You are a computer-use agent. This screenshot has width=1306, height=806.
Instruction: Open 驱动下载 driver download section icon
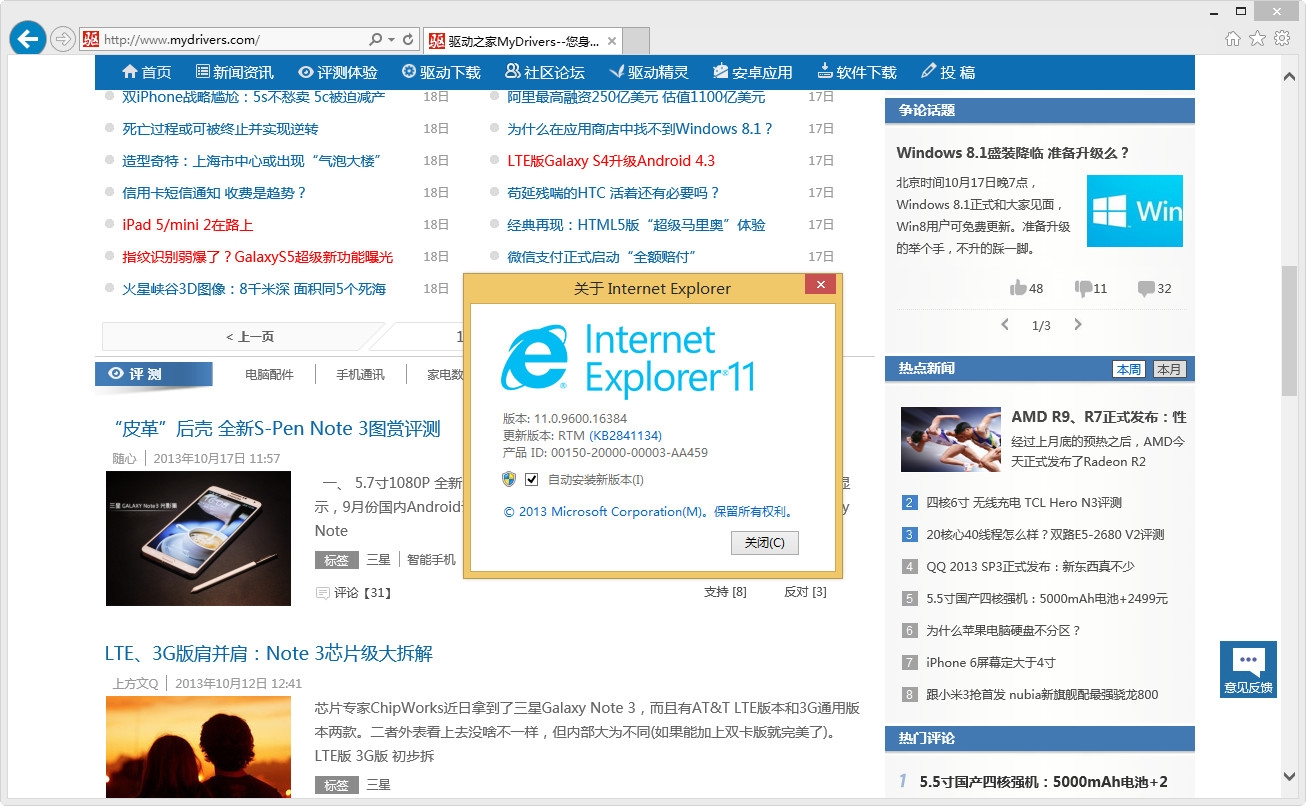[x=408, y=71]
